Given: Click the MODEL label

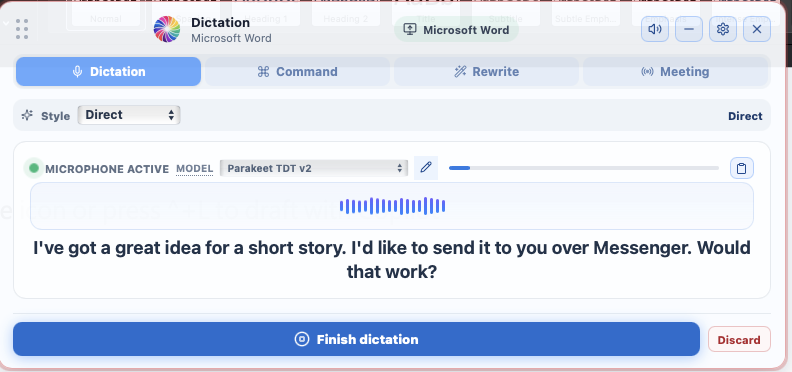Looking at the screenshot, I should click(x=194, y=169).
